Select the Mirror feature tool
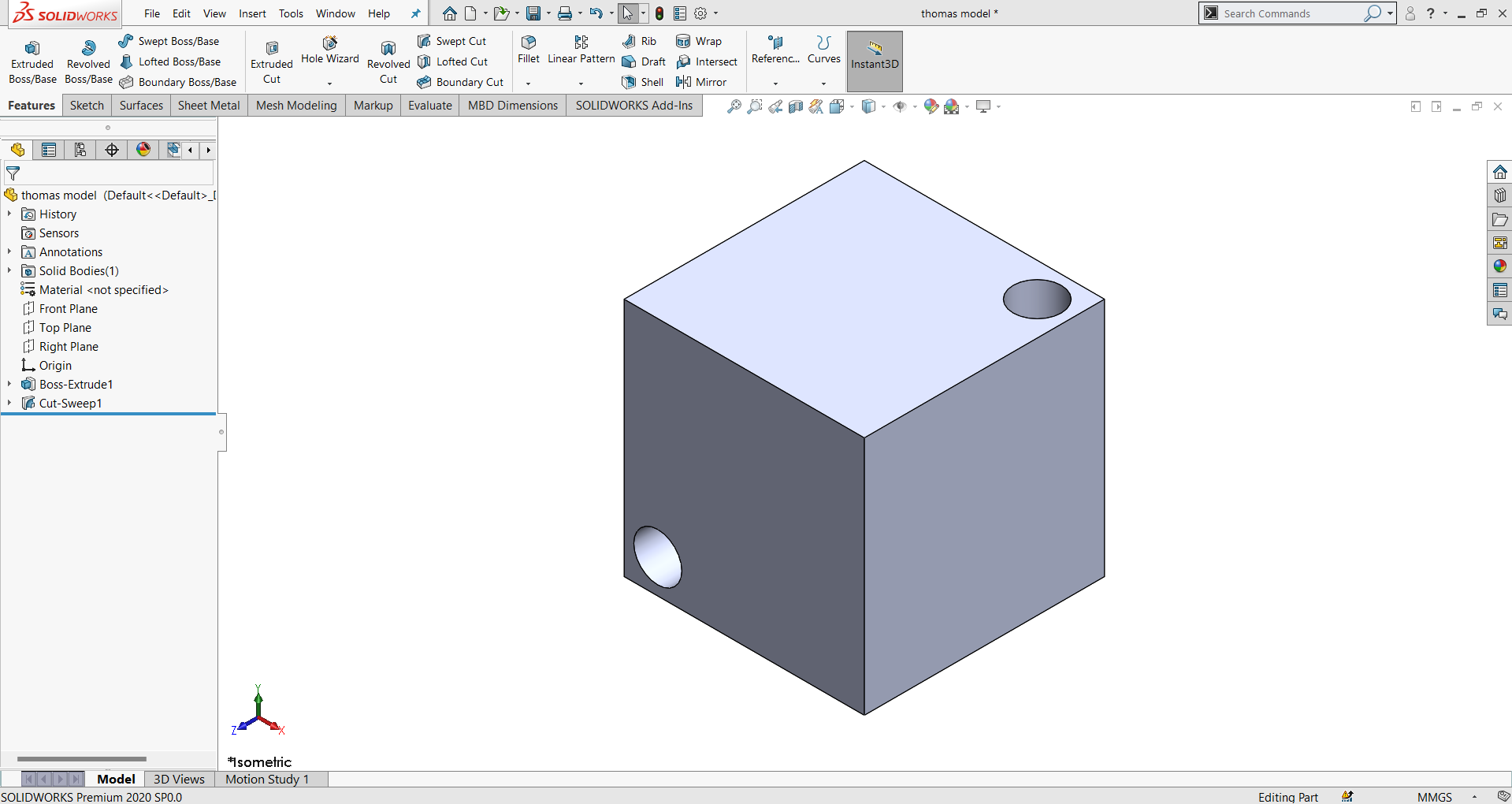Image resolution: width=1512 pixels, height=804 pixels. pyautogui.click(x=702, y=82)
